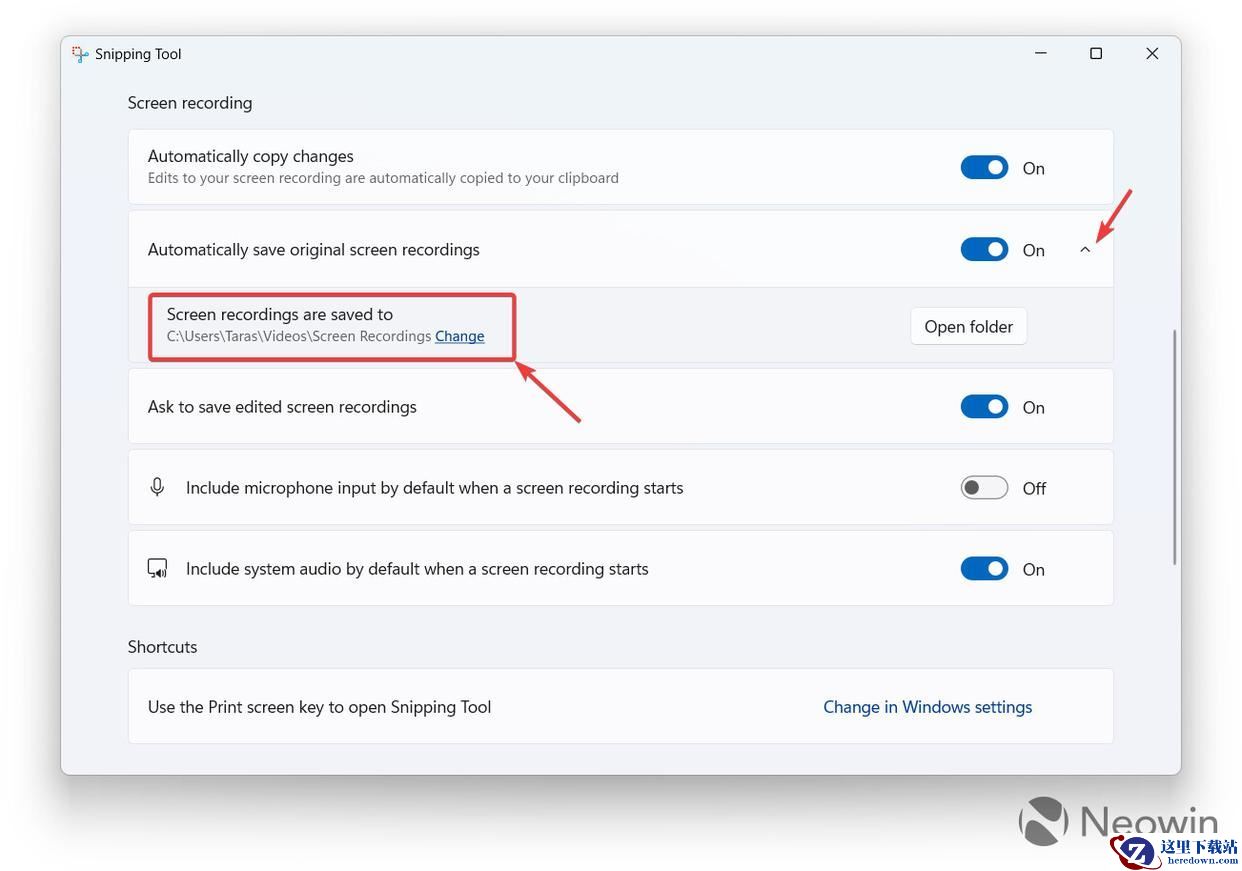Minimize the Snipping Tool window
Viewport: 1242px width, 871px height.
(x=1040, y=54)
